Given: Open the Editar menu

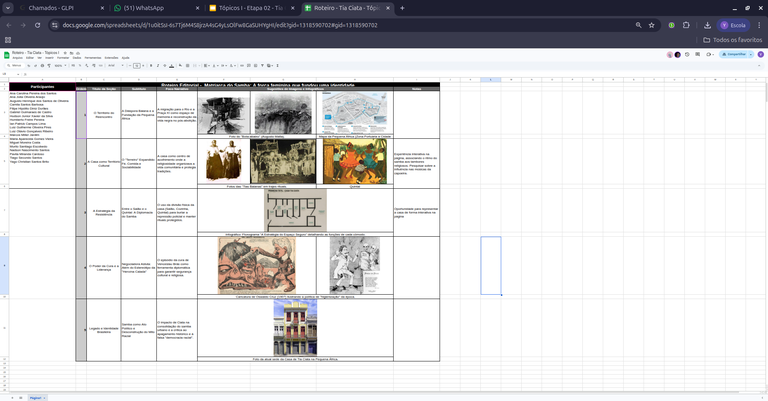Looking at the screenshot, I should click(x=30, y=58).
